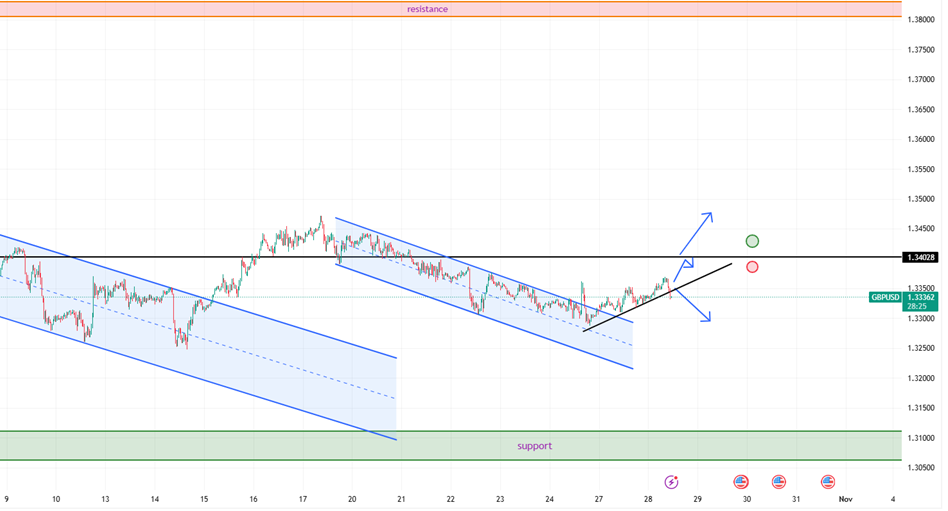Click 1.38000 on the price scale
The height and width of the screenshot is (511, 948).
921,19
